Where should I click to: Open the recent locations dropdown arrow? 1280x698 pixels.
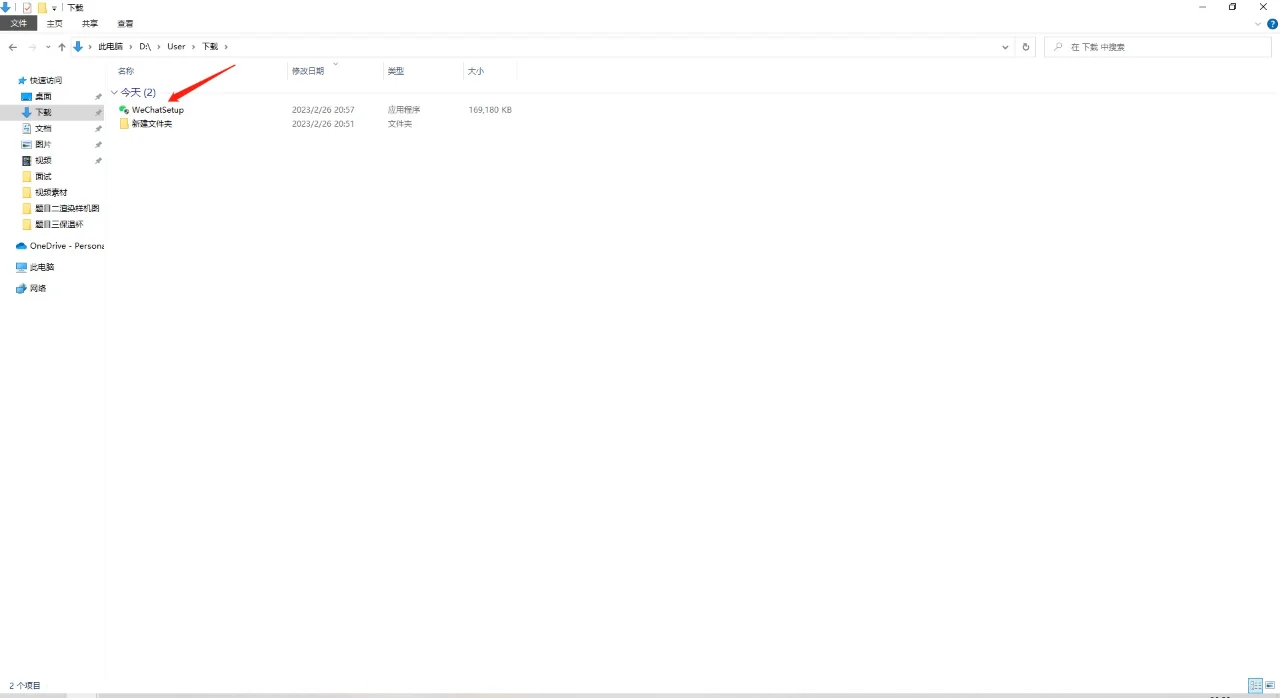pos(48,47)
